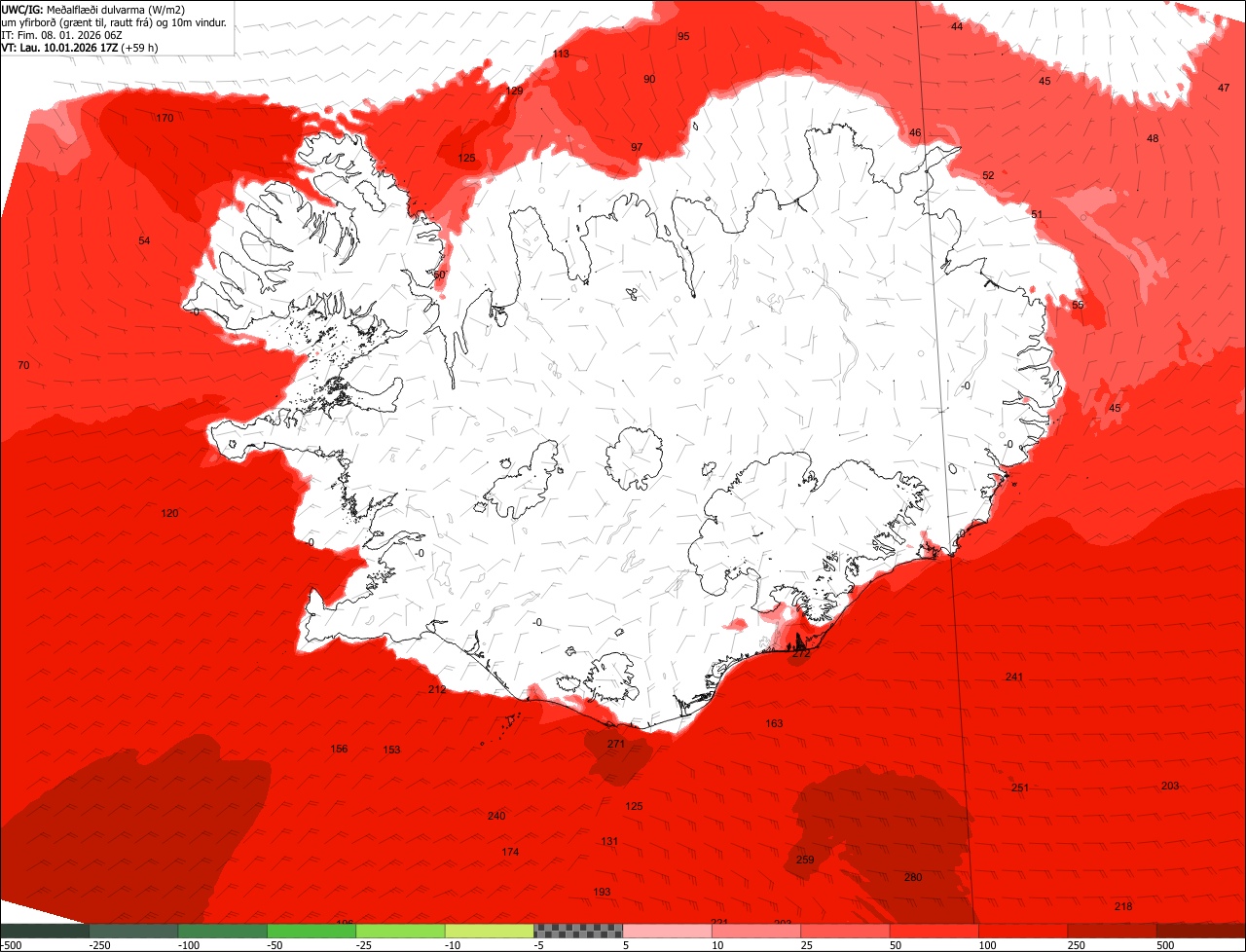Click the flux value 163 on the map
The height and width of the screenshot is (952, 1246).
click(774, 723)
